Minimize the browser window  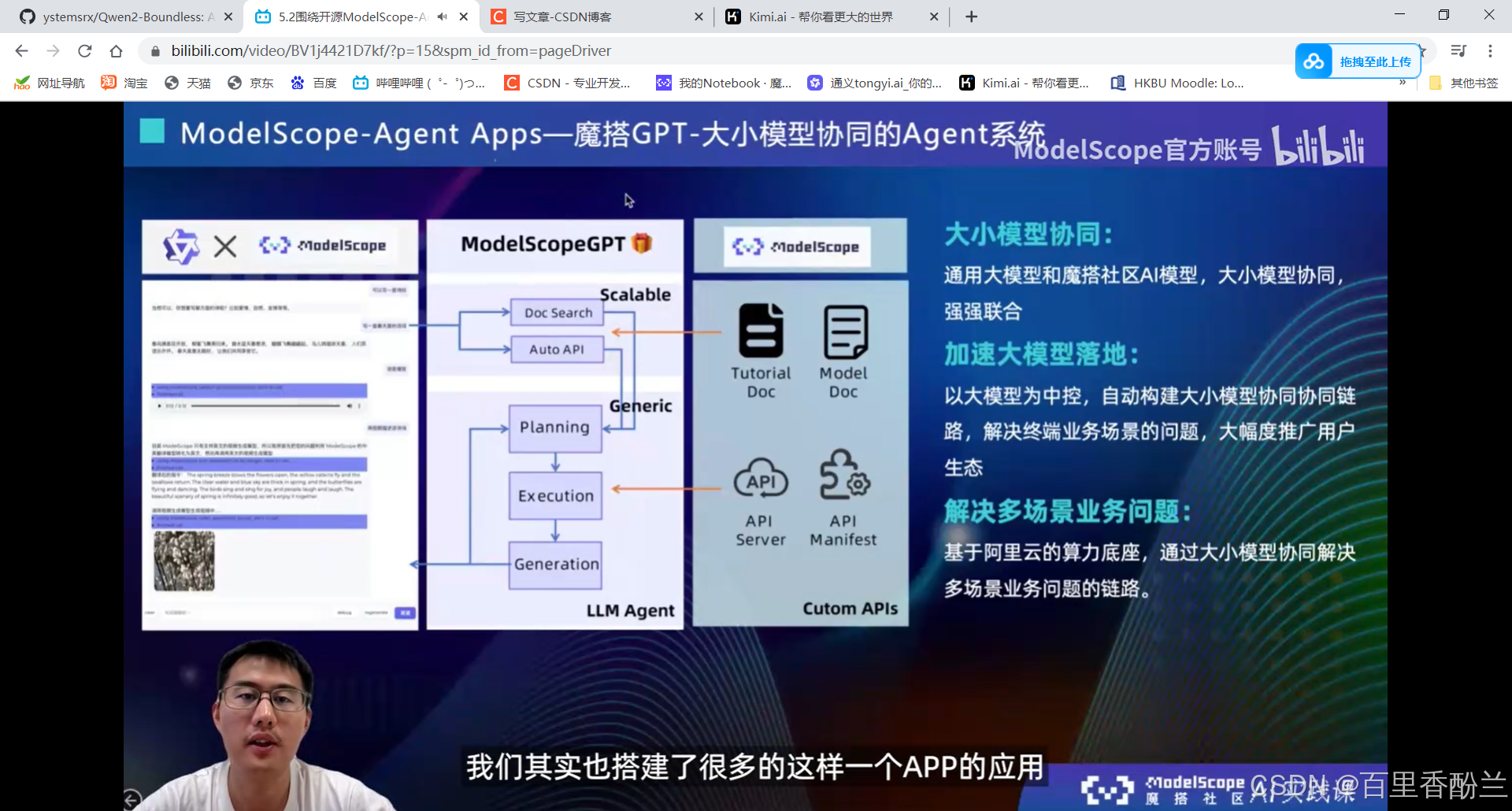1399,15
